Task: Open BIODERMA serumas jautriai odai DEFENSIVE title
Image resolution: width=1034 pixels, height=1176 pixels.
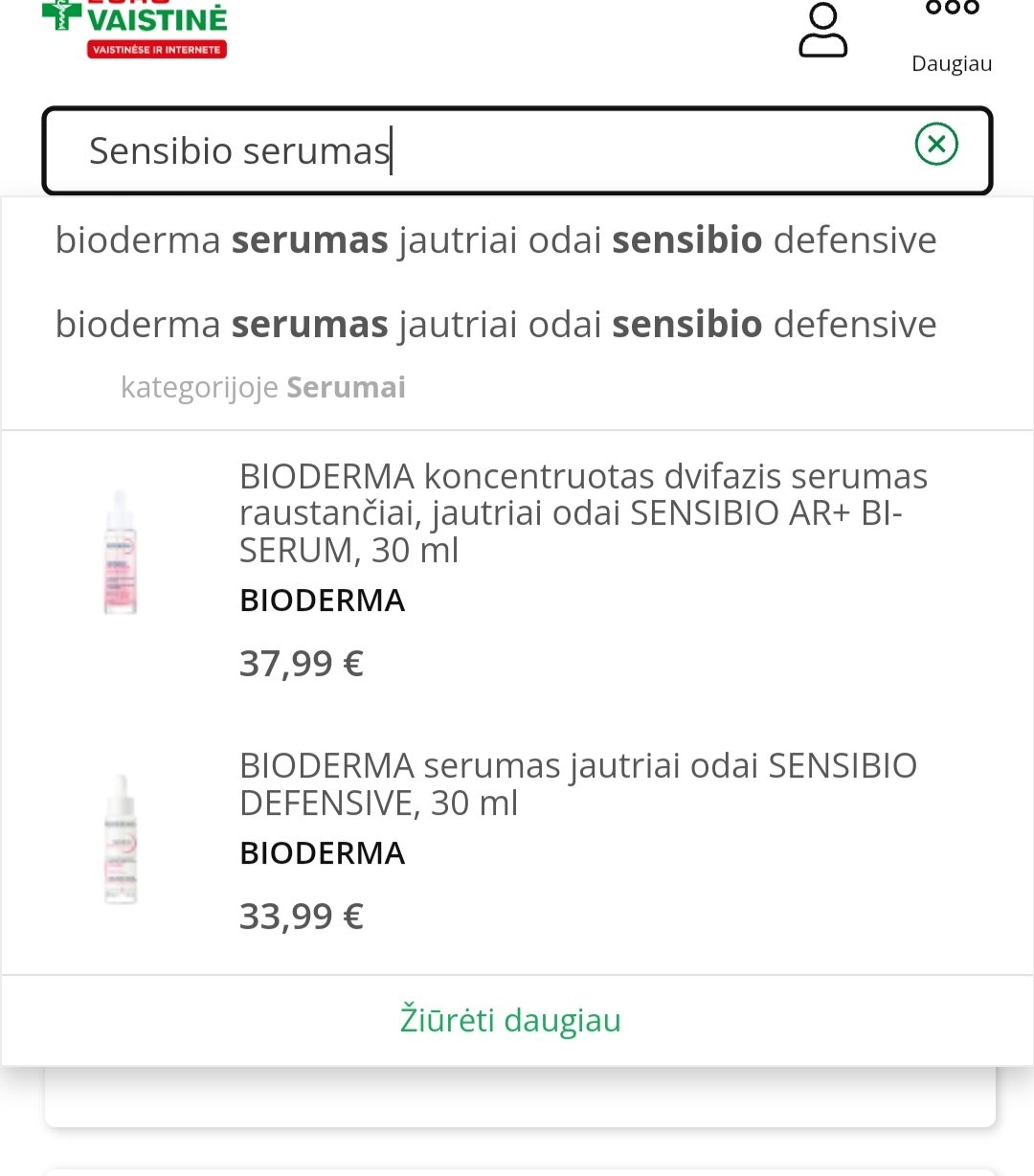Action: point(578,784)
